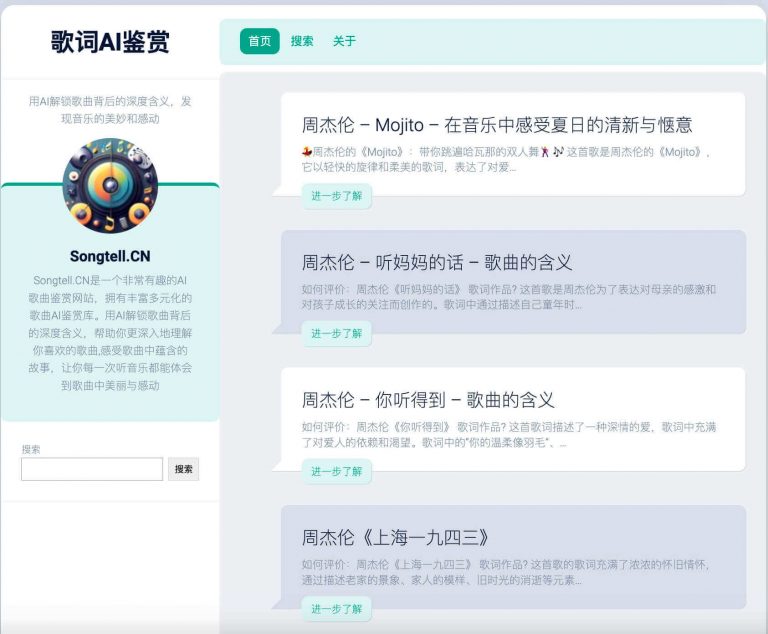Click 进一步了解 under 听妈妈的话 post
Screen dimensions: 768x634
coord(336,334)
